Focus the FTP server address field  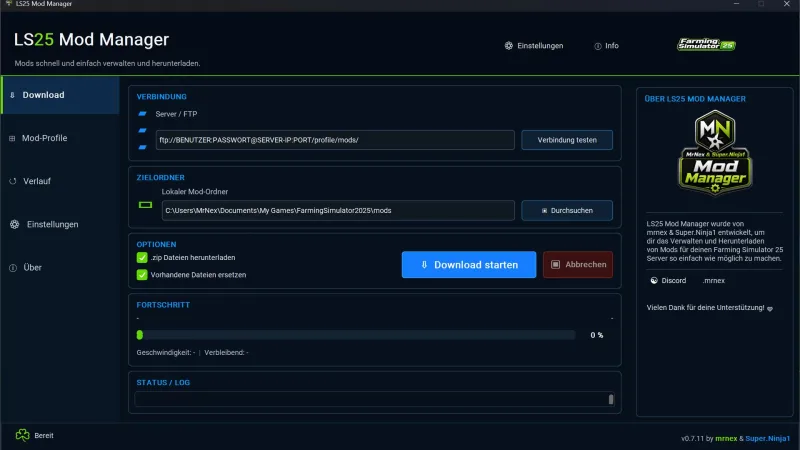click(335, 140)
